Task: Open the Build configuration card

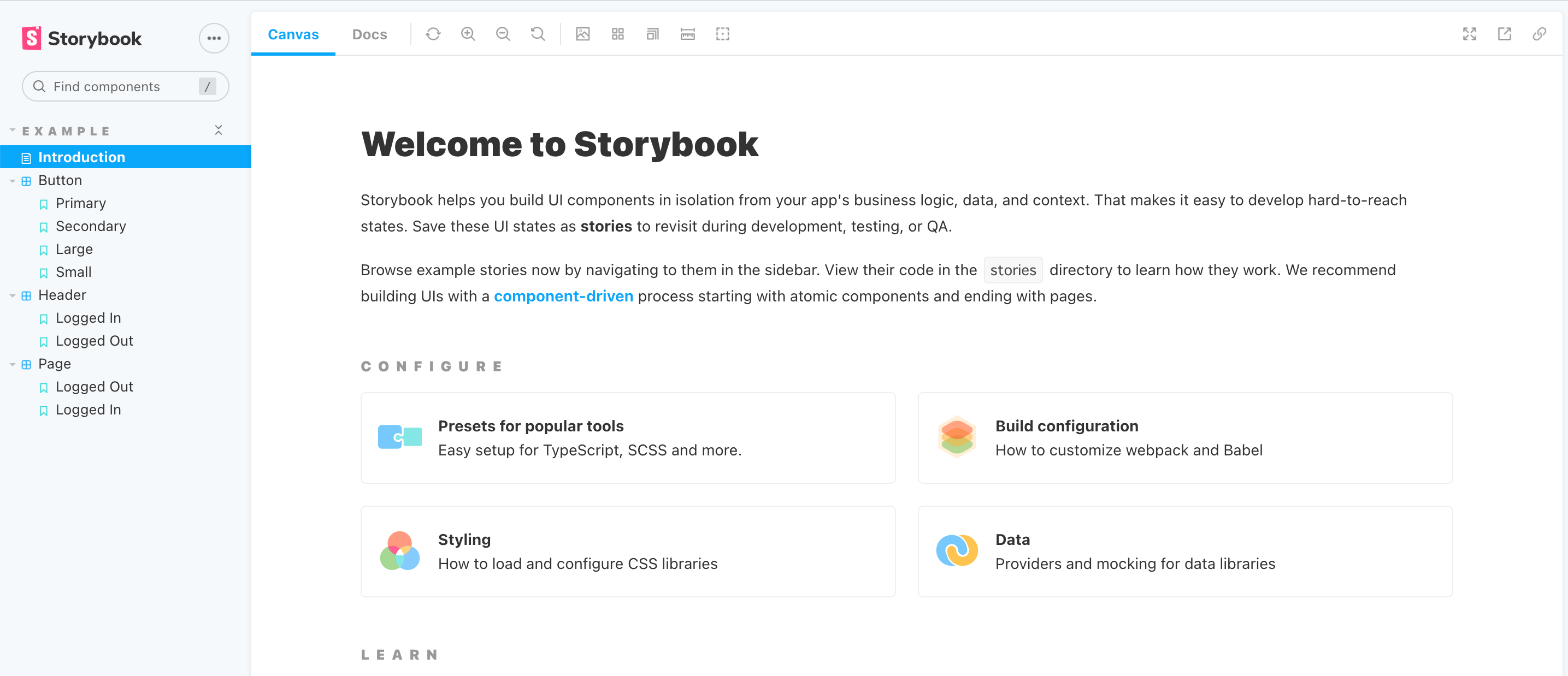Action: click(x=1184, y=438)
